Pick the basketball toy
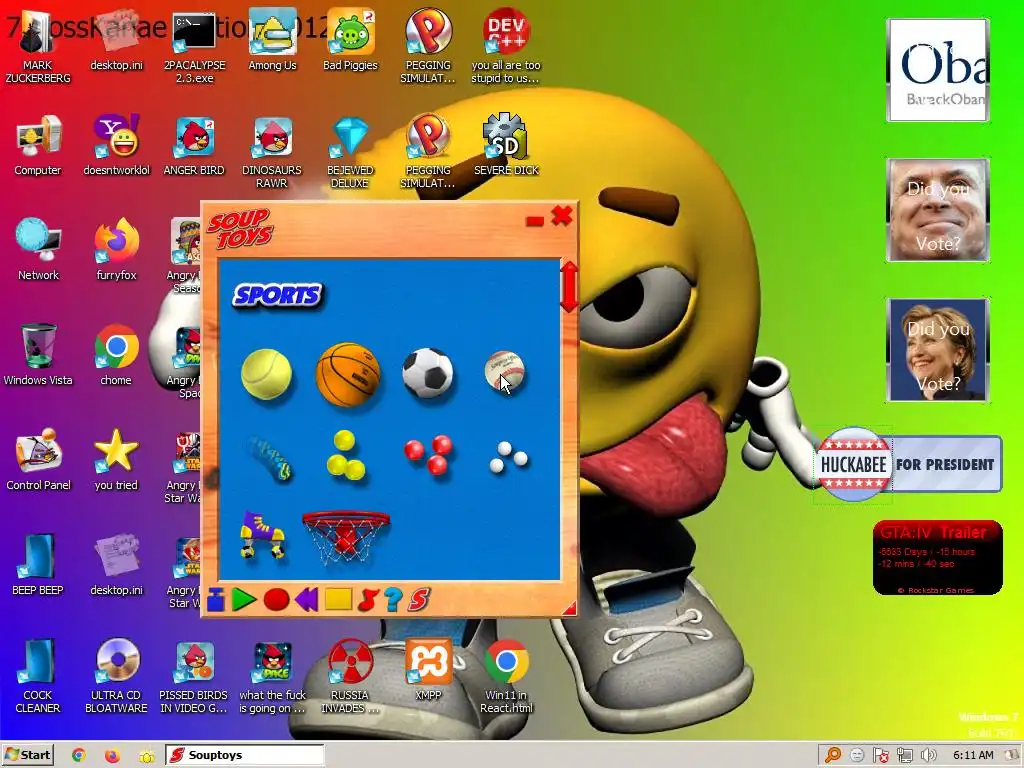Viewport: 1024px width, 768px height. tap(347, 374)
